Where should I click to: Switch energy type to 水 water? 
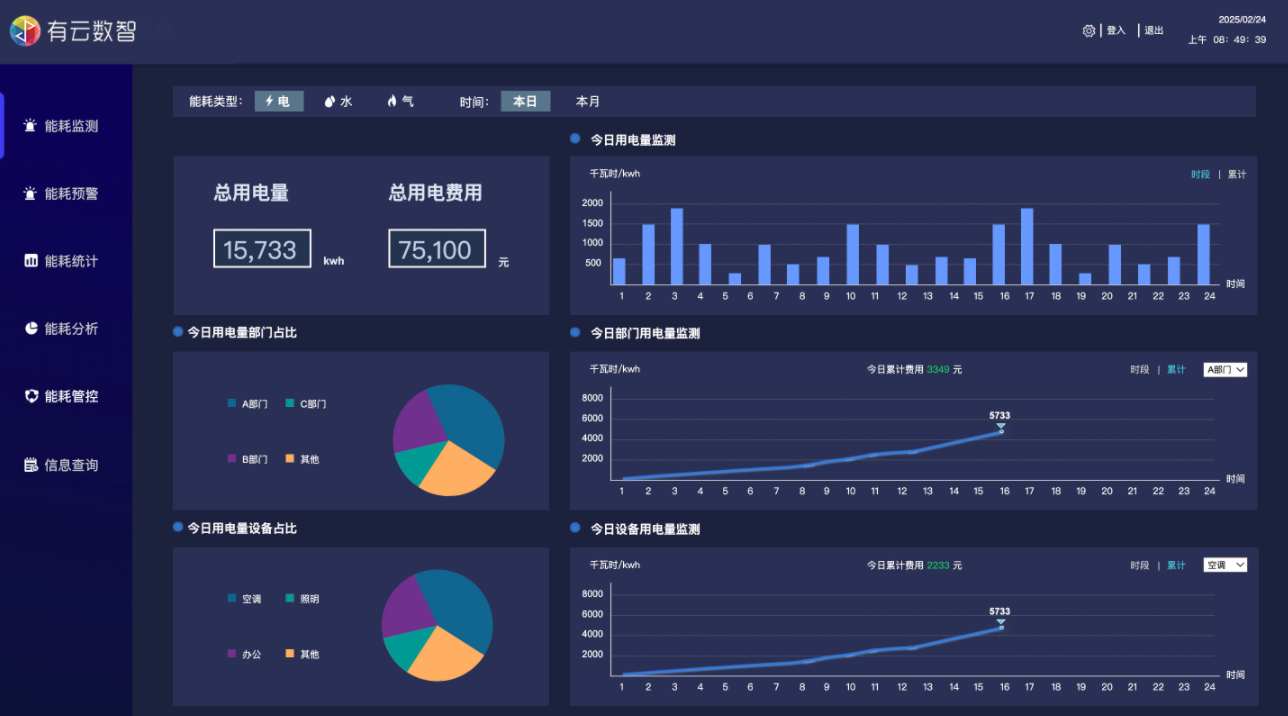point(339,102)
